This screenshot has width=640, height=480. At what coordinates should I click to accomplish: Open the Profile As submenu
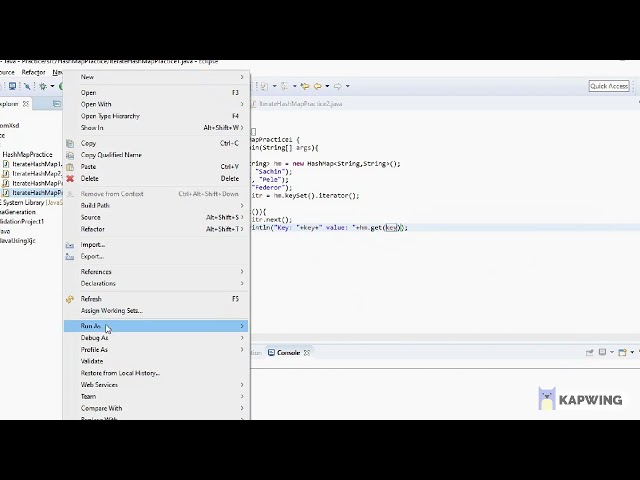pos(156,350)
